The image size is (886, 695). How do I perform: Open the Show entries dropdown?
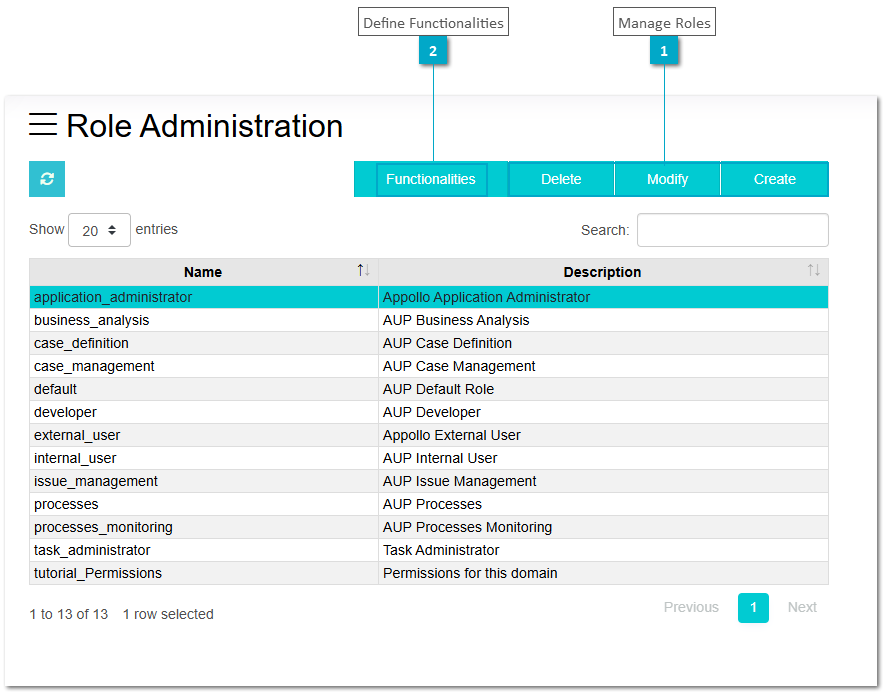99,230
